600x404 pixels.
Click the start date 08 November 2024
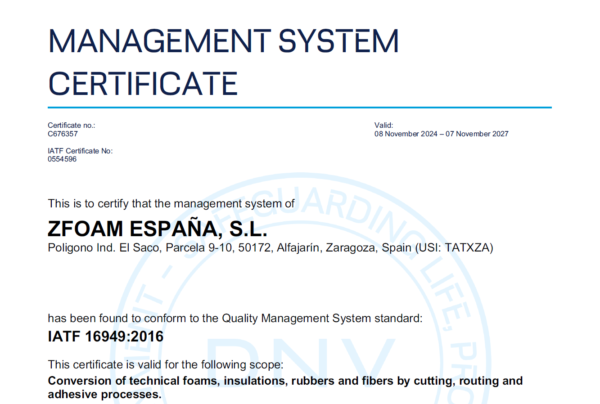pos(408,133)
